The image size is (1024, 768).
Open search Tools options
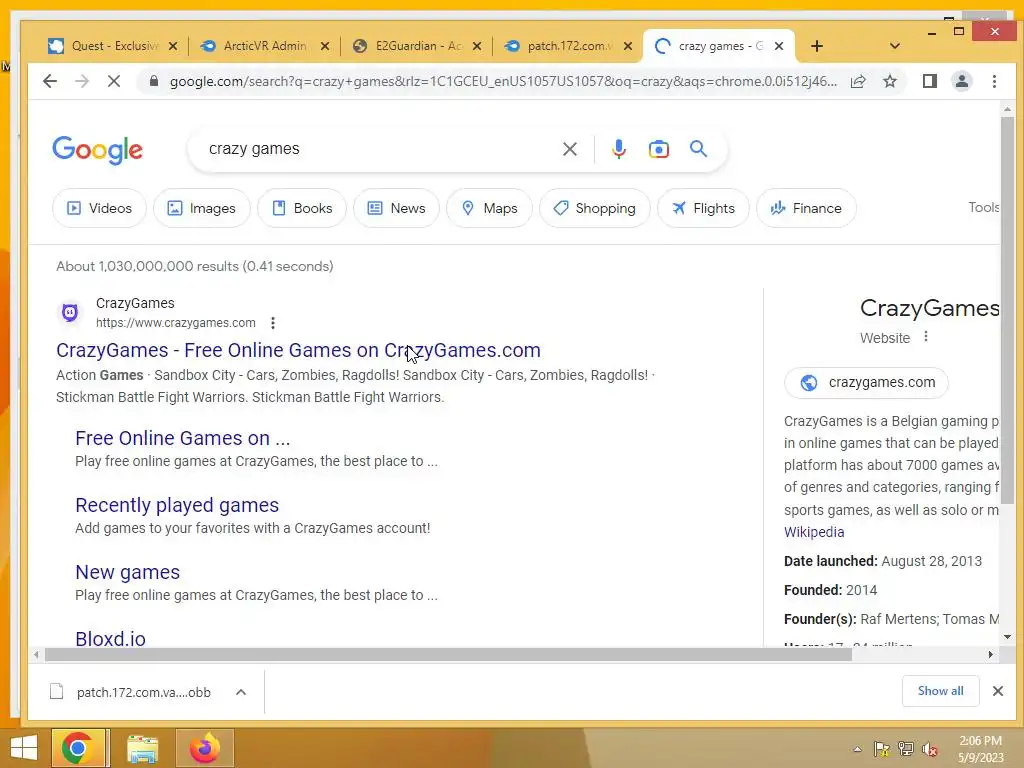point(984,207)
